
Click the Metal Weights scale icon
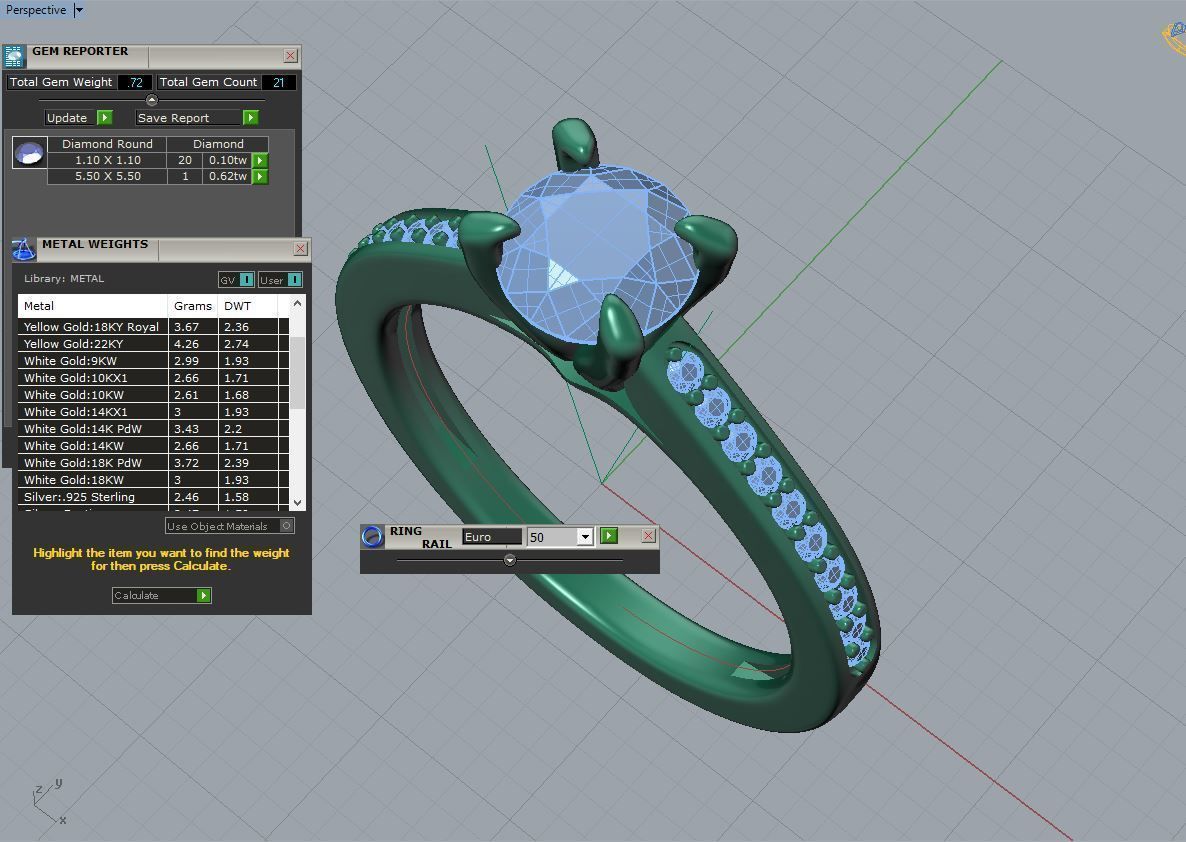(x=23, y=250)
